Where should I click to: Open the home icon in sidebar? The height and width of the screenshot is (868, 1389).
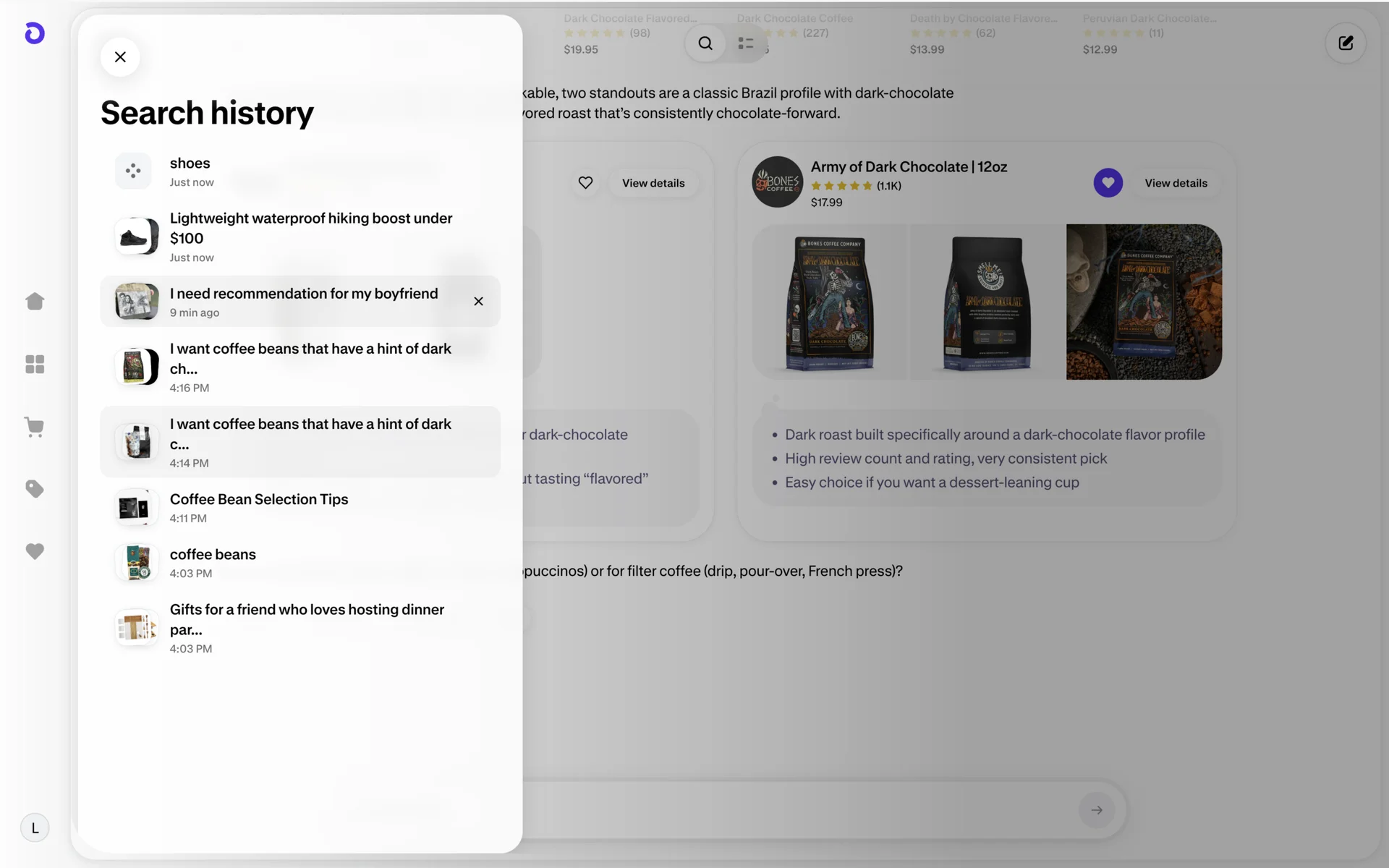click(x=35, y=302)
